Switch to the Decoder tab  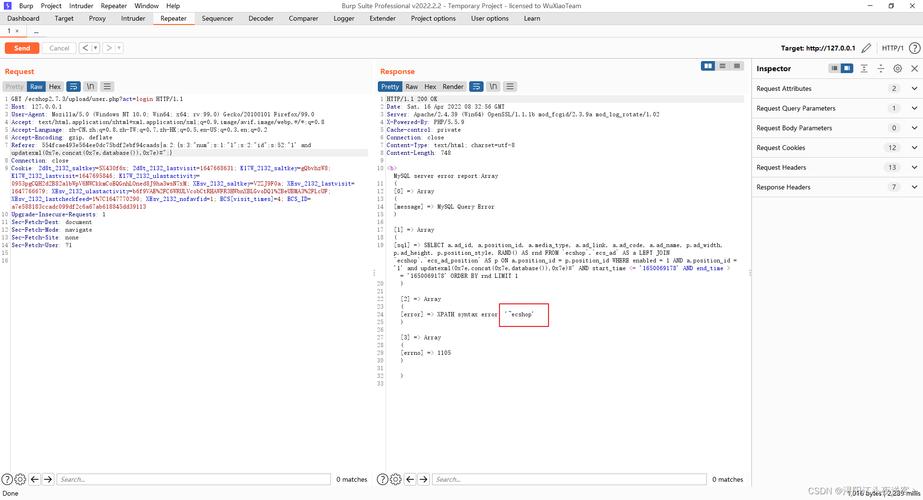261,18
